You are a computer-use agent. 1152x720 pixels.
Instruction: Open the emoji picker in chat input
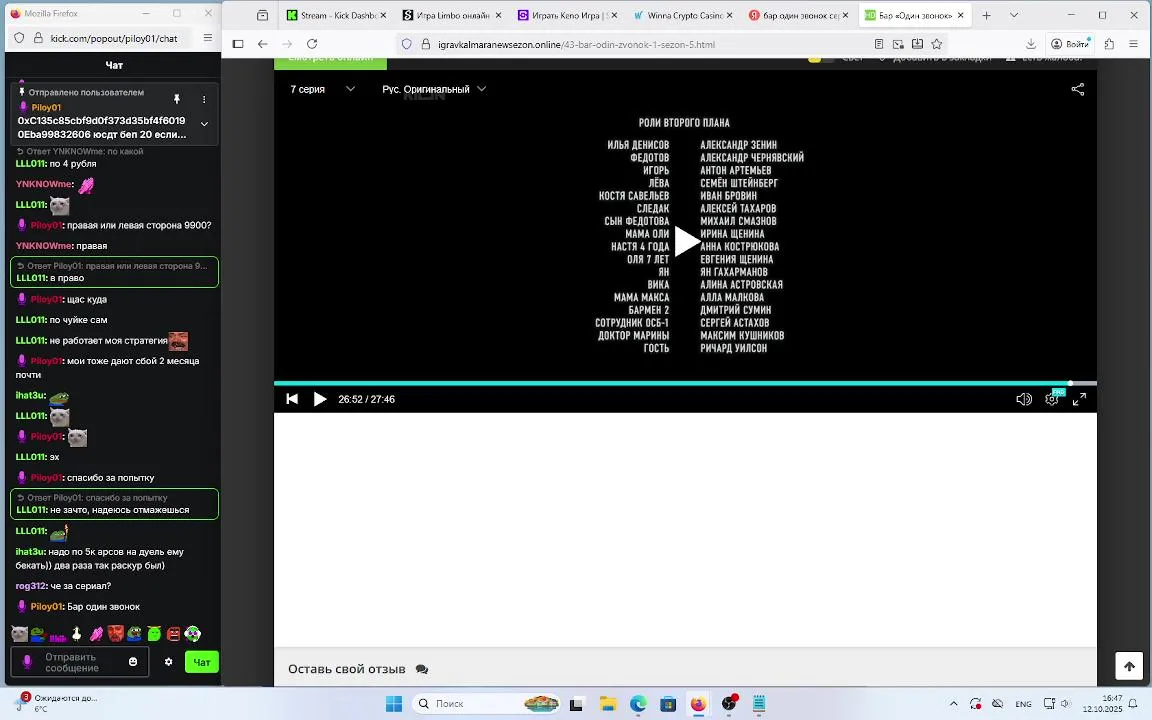click(133, 662)
